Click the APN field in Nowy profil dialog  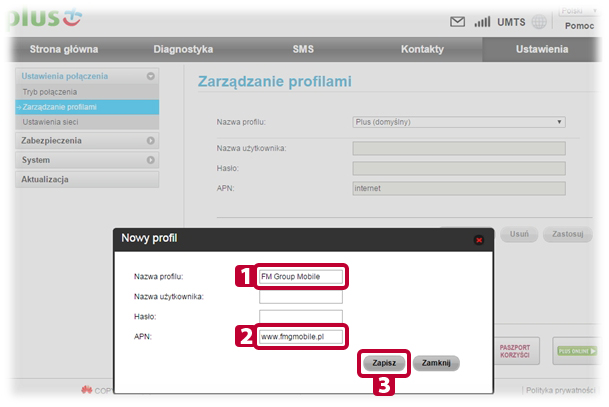pyautogui.click(x=301, y=337)
